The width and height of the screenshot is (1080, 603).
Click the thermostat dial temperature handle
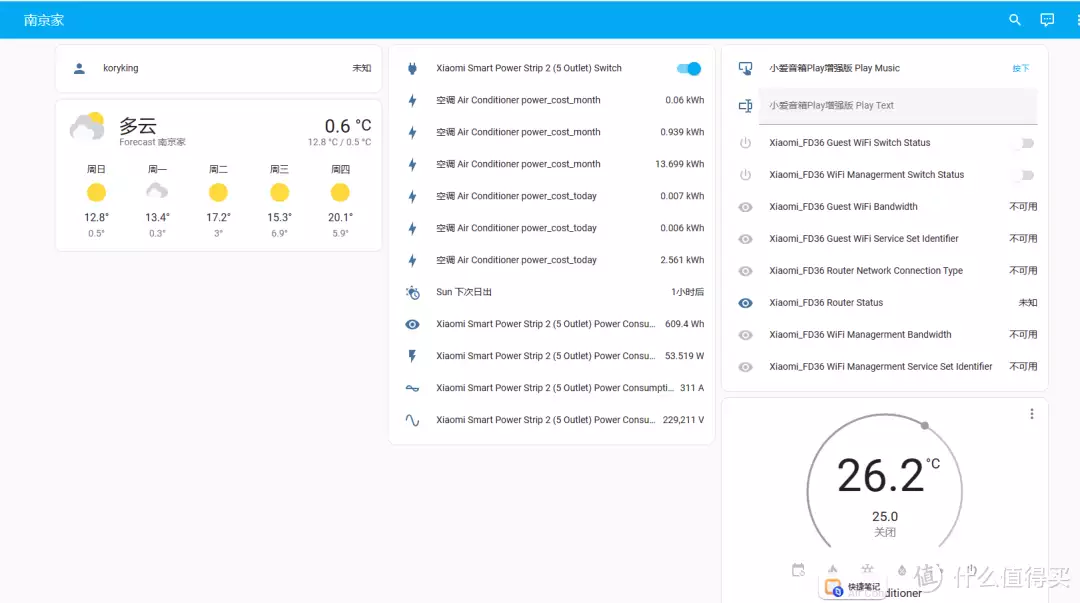coord(924,426)
